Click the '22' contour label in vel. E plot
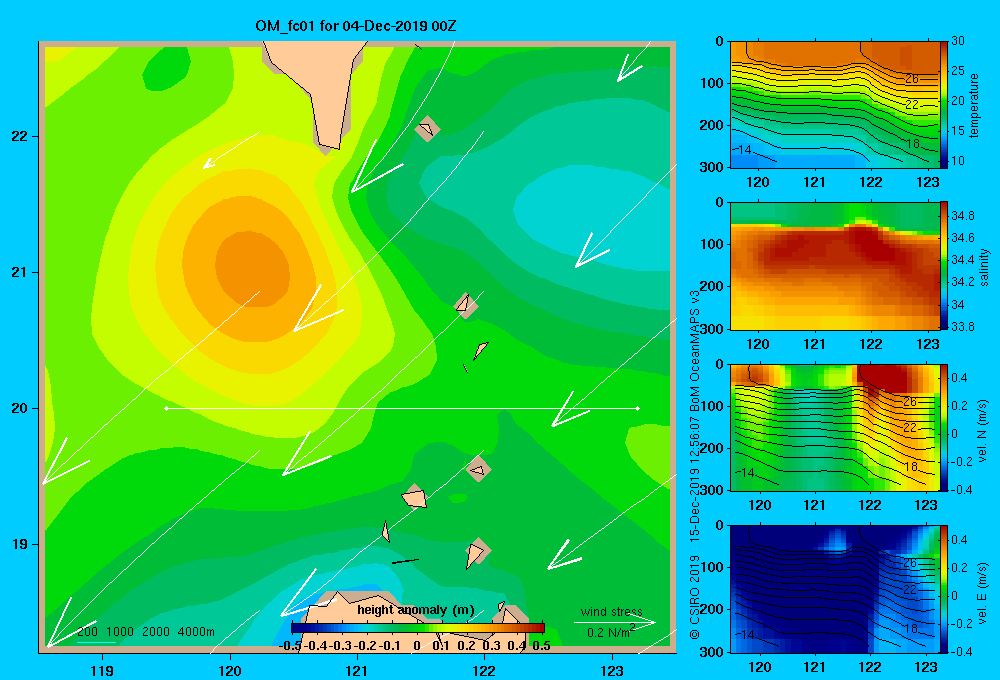 [x=910, y=589]
